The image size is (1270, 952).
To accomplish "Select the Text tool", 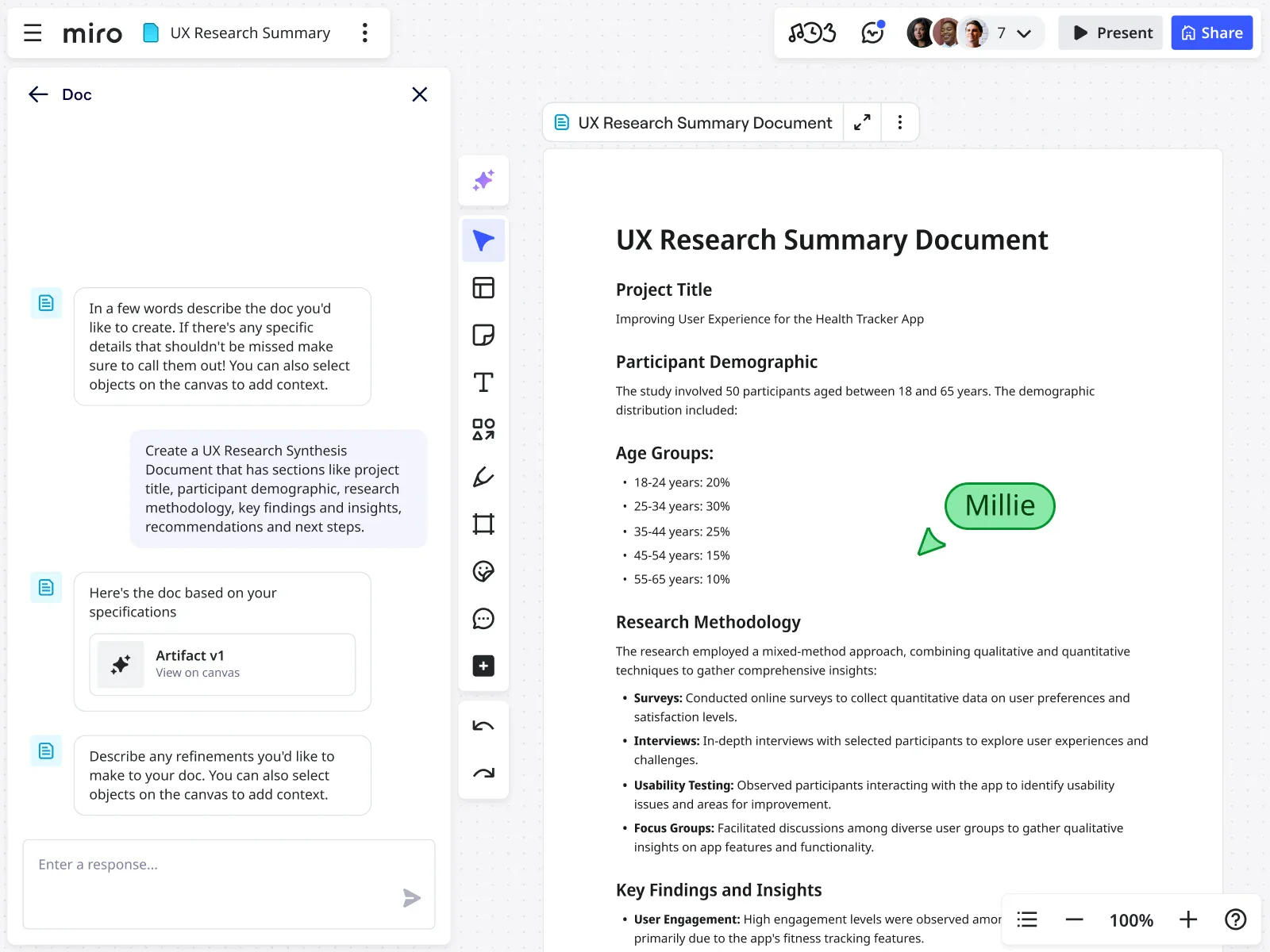I will [483, 382].
